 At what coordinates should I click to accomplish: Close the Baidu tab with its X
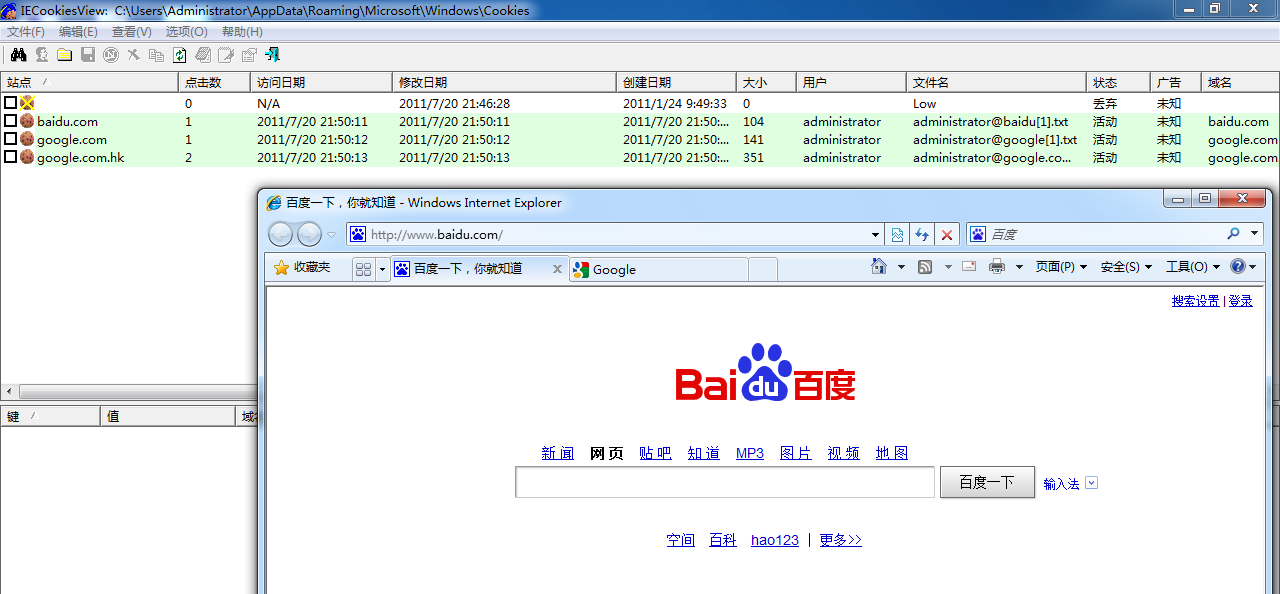(x=558, y=269)
